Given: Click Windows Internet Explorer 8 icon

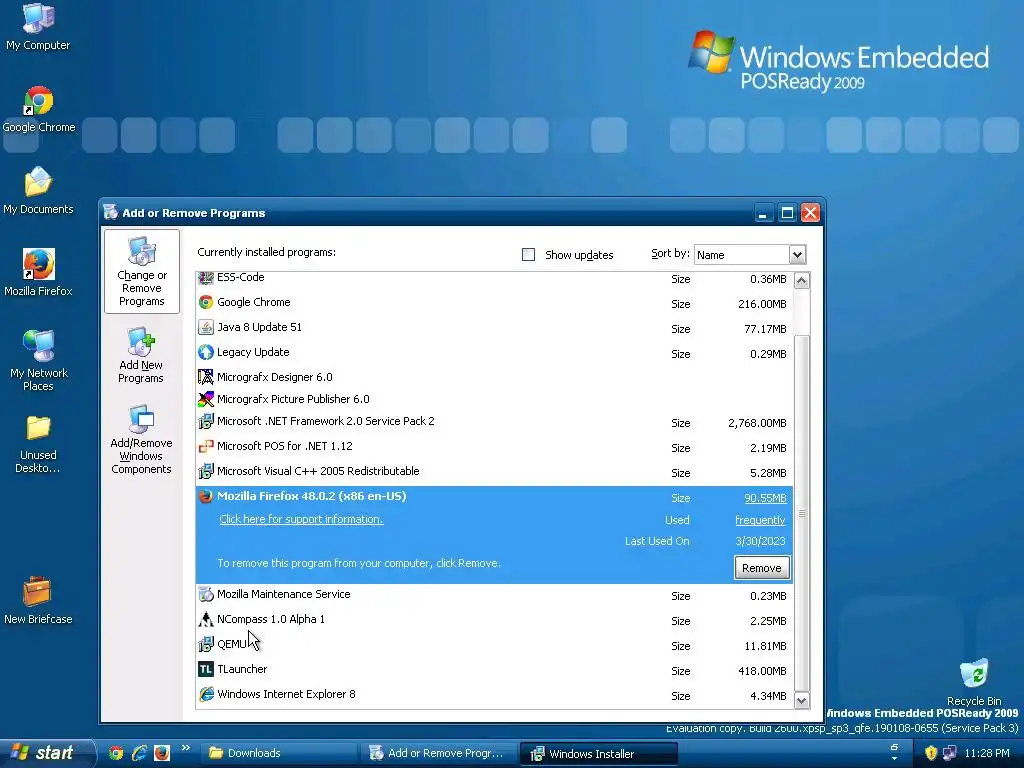Looking at the screenshot, I should tap(206, 694).
